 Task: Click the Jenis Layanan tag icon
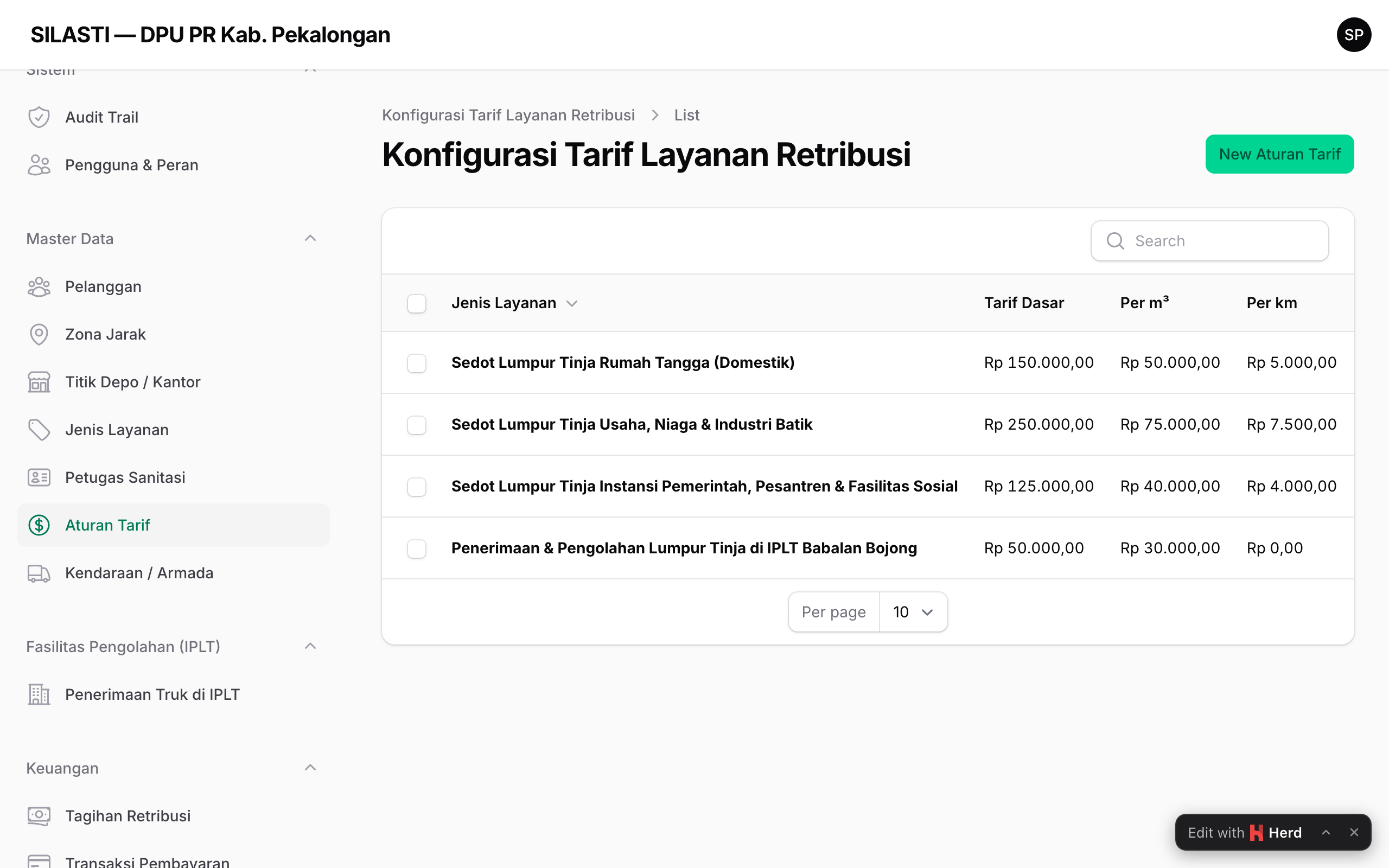[x=39, y=430]
